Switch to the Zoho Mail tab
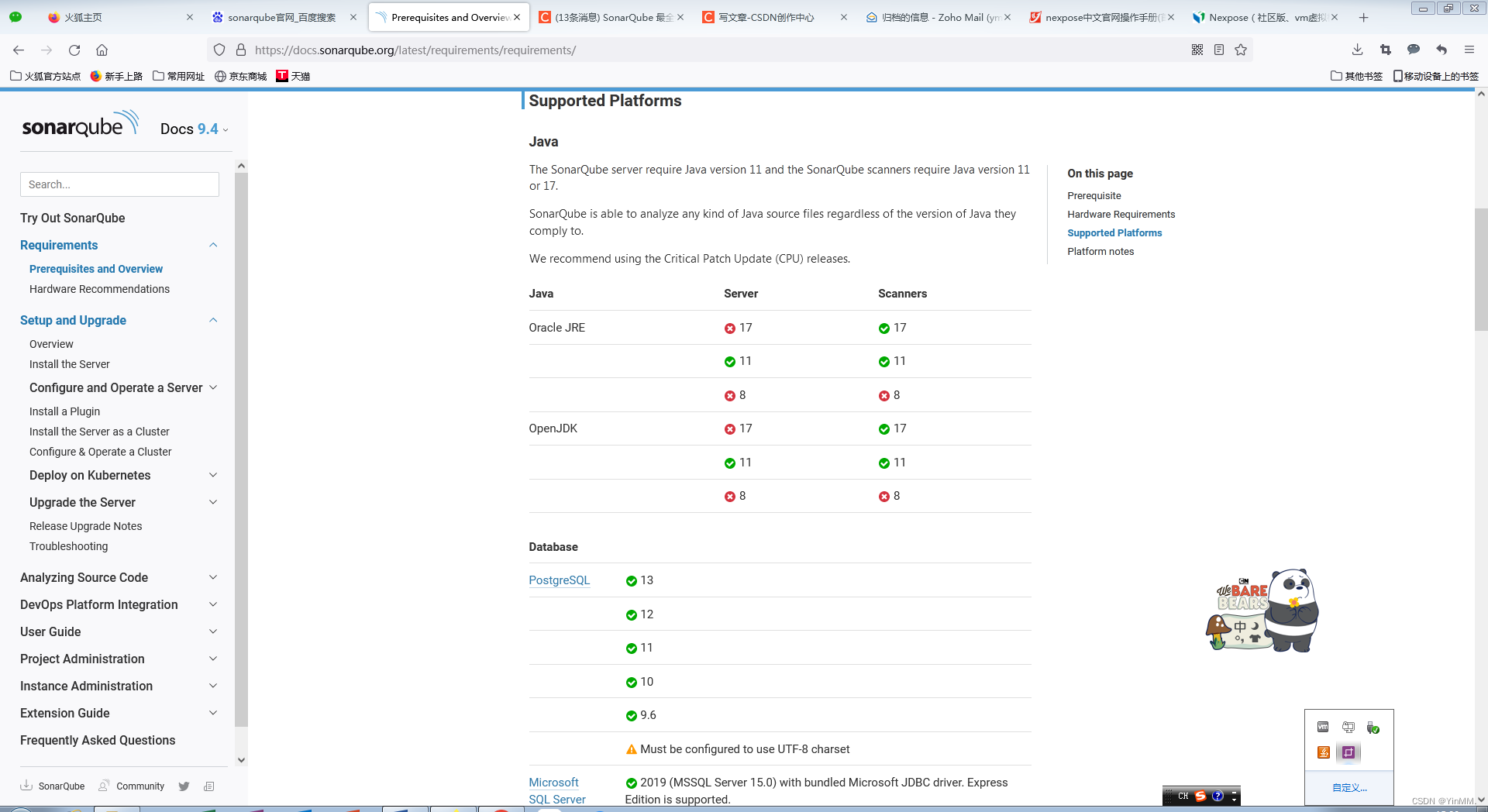Screen dimensions: 1488x812 click(x=937, y=17)
